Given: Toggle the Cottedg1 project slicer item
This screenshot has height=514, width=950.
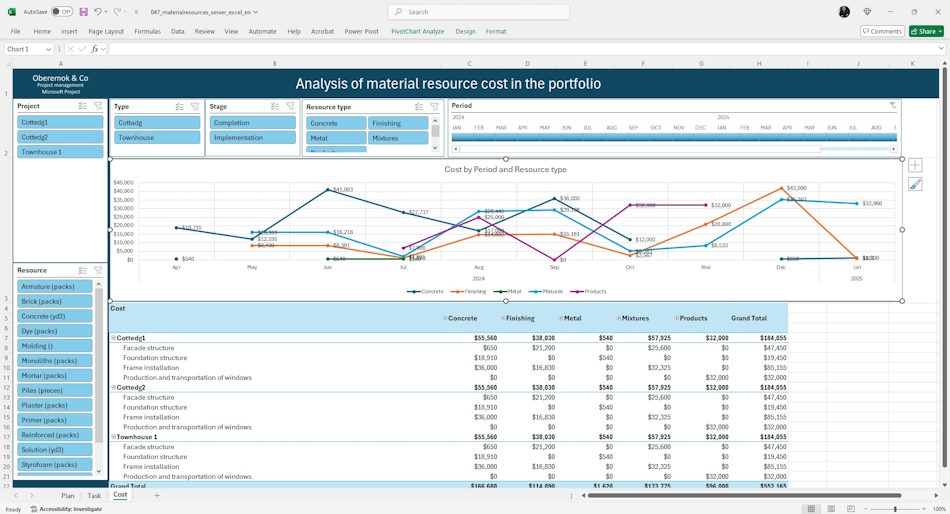Looking at the screenshot, I should [x=60, y=122].
